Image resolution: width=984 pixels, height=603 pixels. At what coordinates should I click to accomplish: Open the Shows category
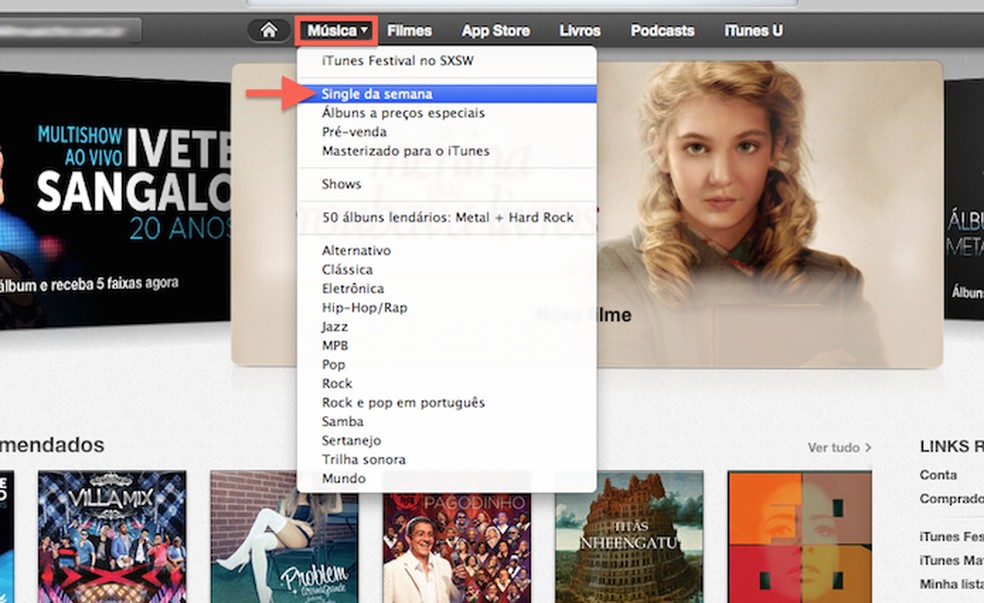[340, 184]
